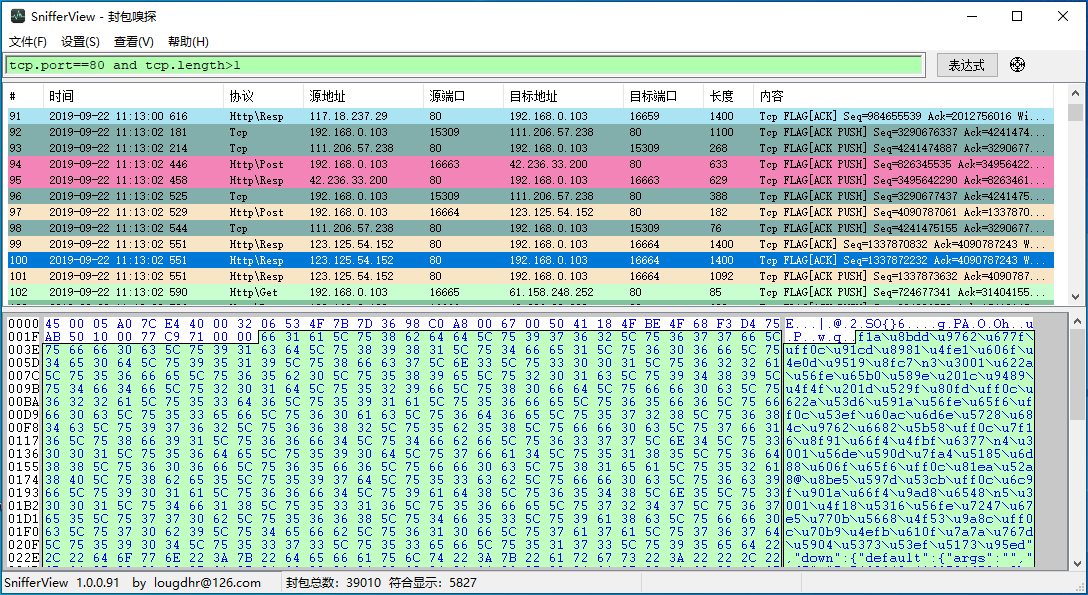Open the 设置(S) menu
Image resolution: width=1088 pixels, height=595 pixels.
[x=80, y=42]
